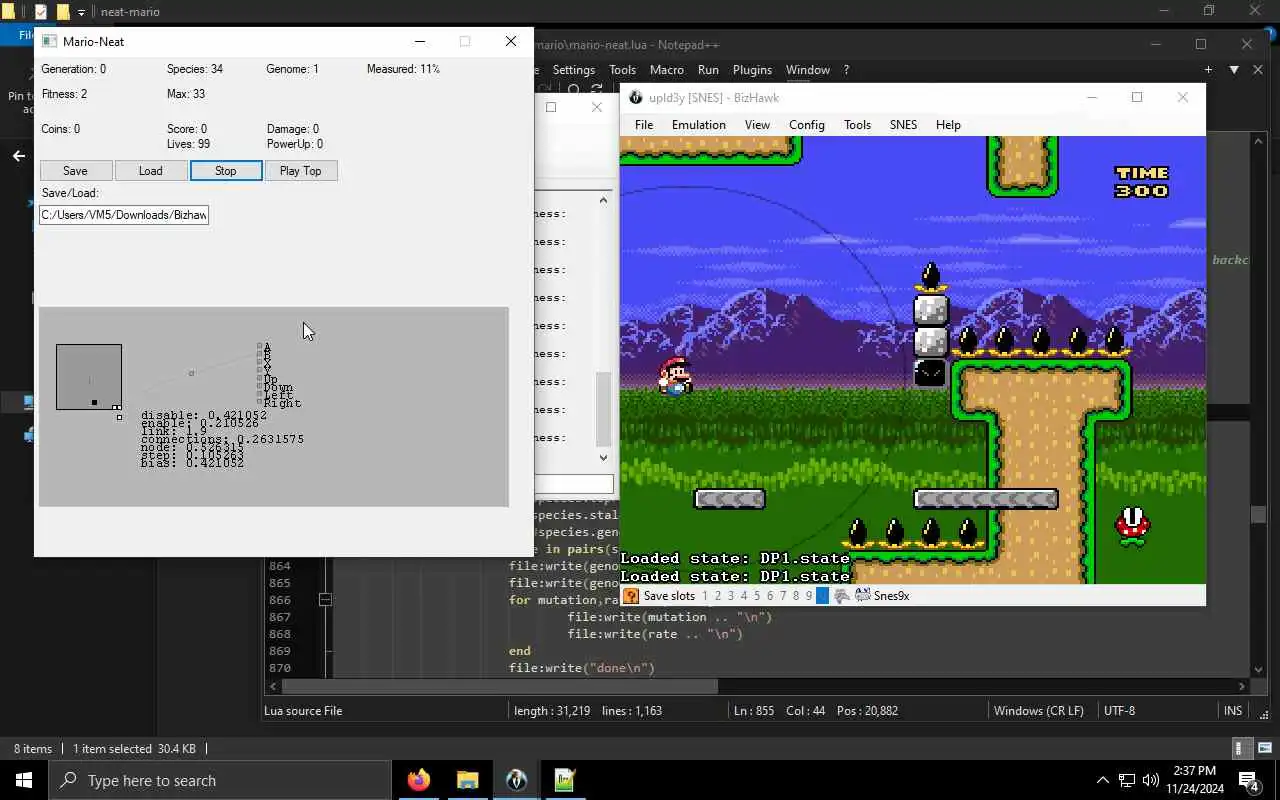Click the Save/Load file path field
Image resolution: width=1280 pixels, height=800 pixels.
pos(124,215)
